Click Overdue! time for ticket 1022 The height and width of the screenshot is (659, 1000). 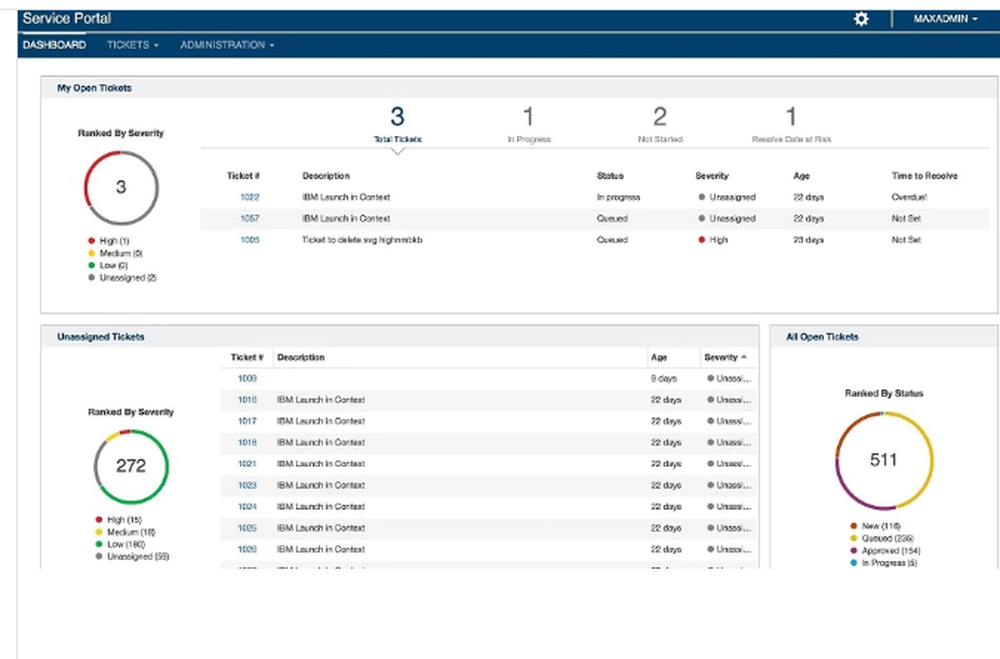909,197
